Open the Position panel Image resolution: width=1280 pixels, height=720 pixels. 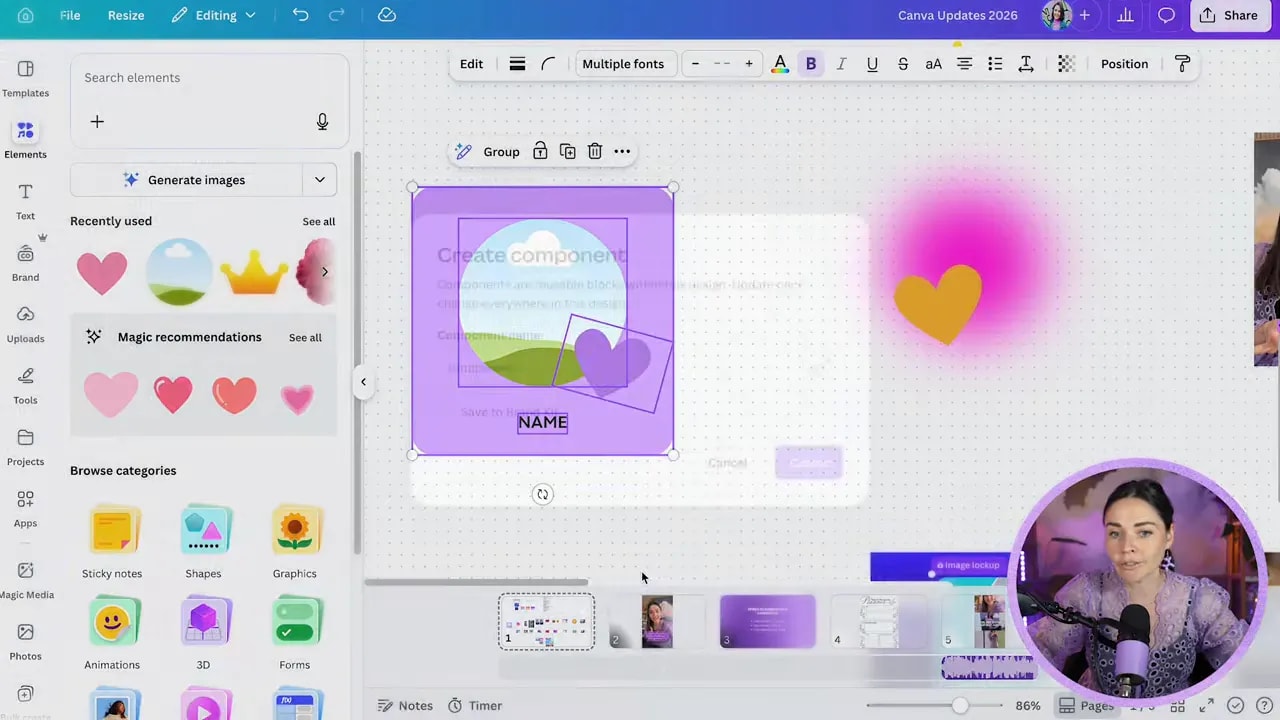pos(1124,64)
